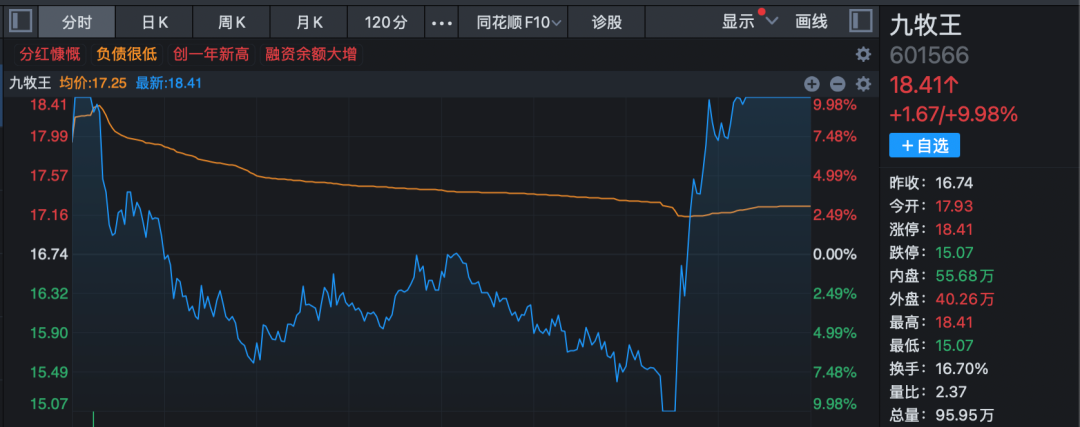Click the 分红慷慨 tag

pyautogui.click(x=50, y=54)
